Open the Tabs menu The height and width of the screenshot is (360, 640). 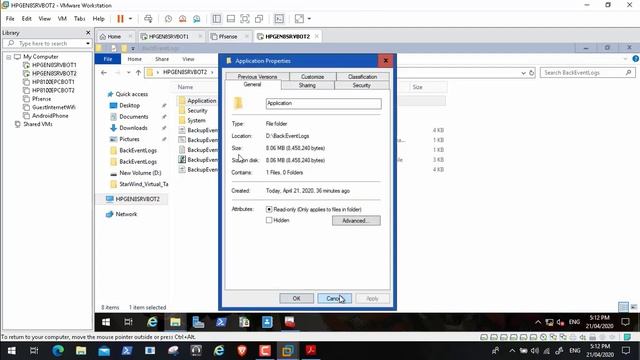(x=80, y=19)
